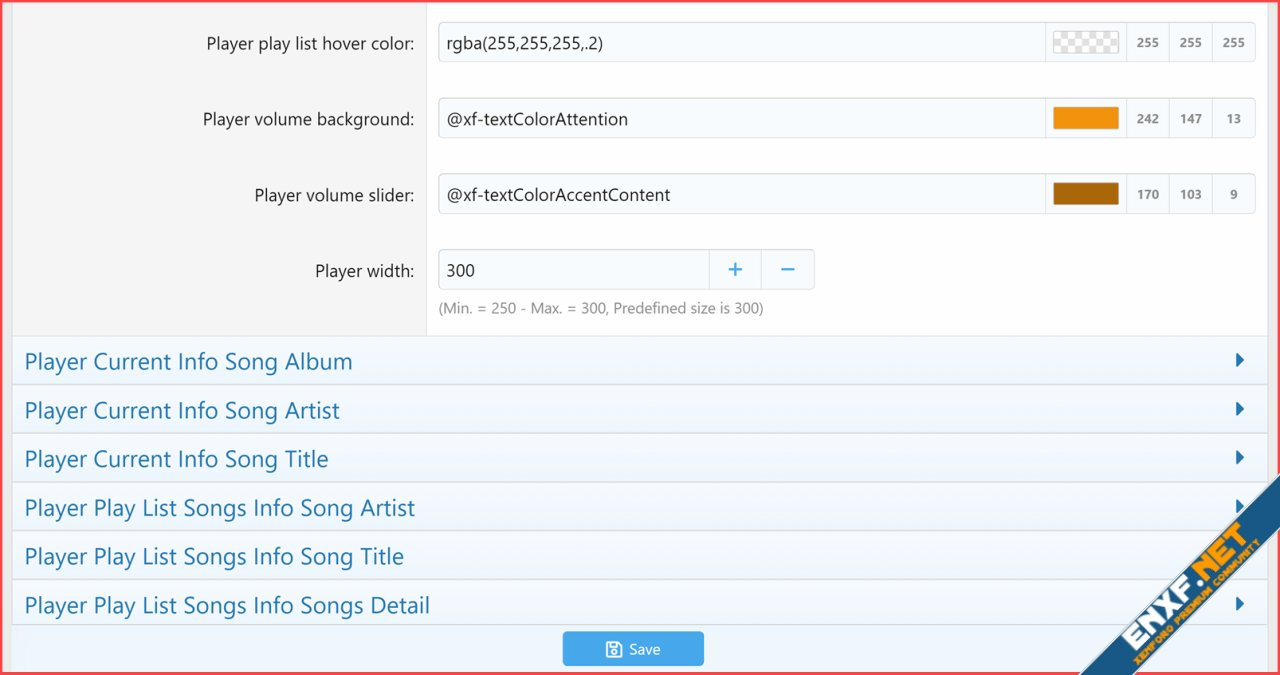1280x675 pixels.
Task: Click Player play list hover color field
Action: (742, 43)
